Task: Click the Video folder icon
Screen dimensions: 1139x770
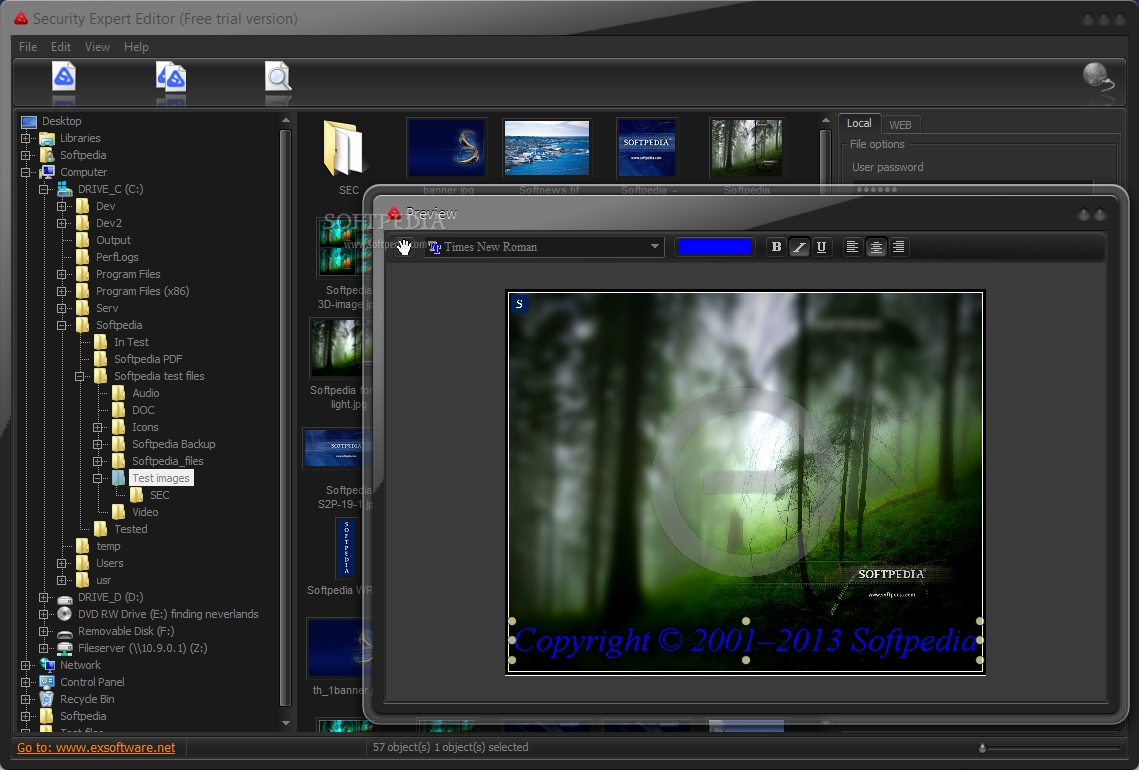Action: point(118,512)
